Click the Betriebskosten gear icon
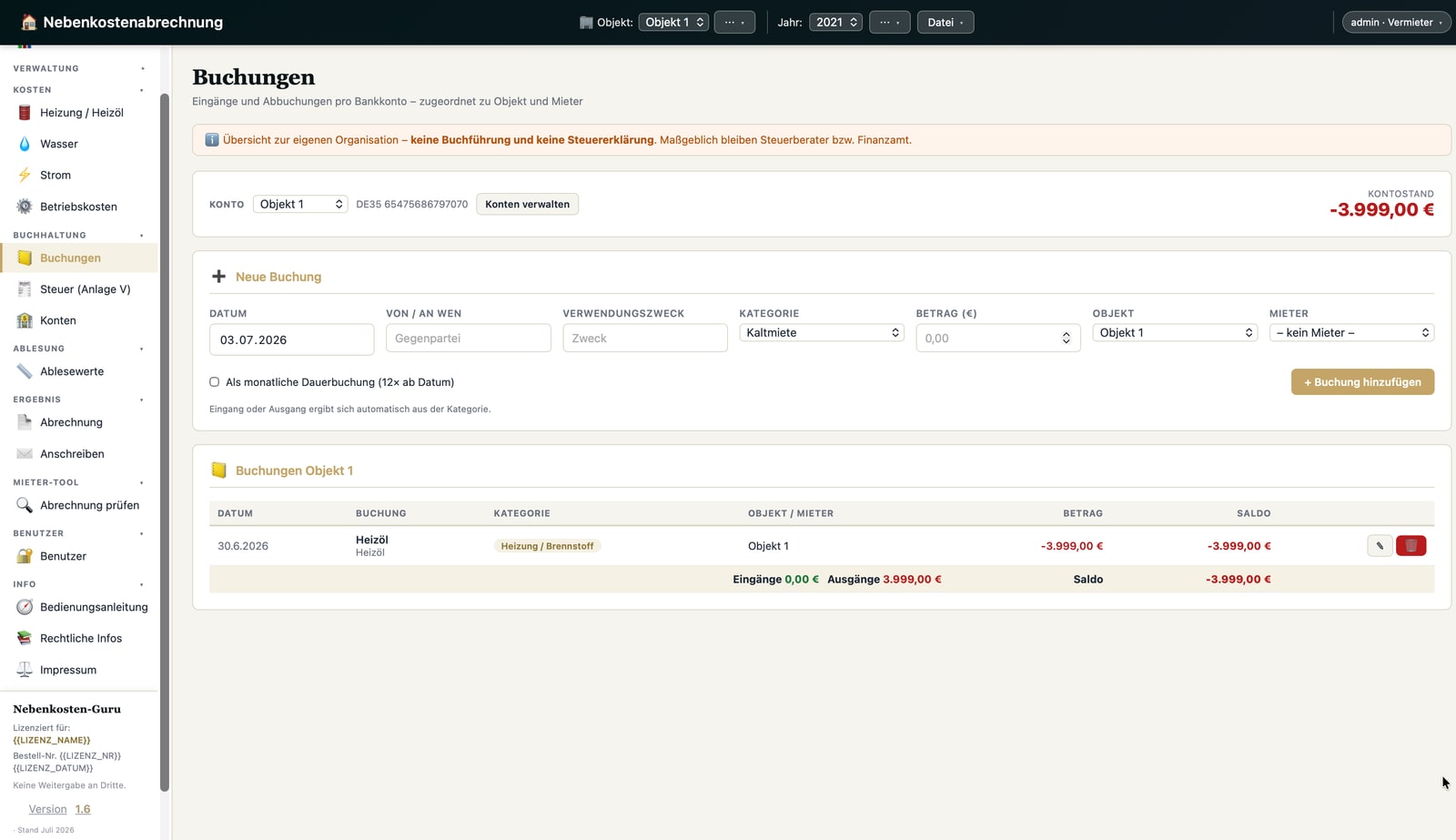 (25, 207)
